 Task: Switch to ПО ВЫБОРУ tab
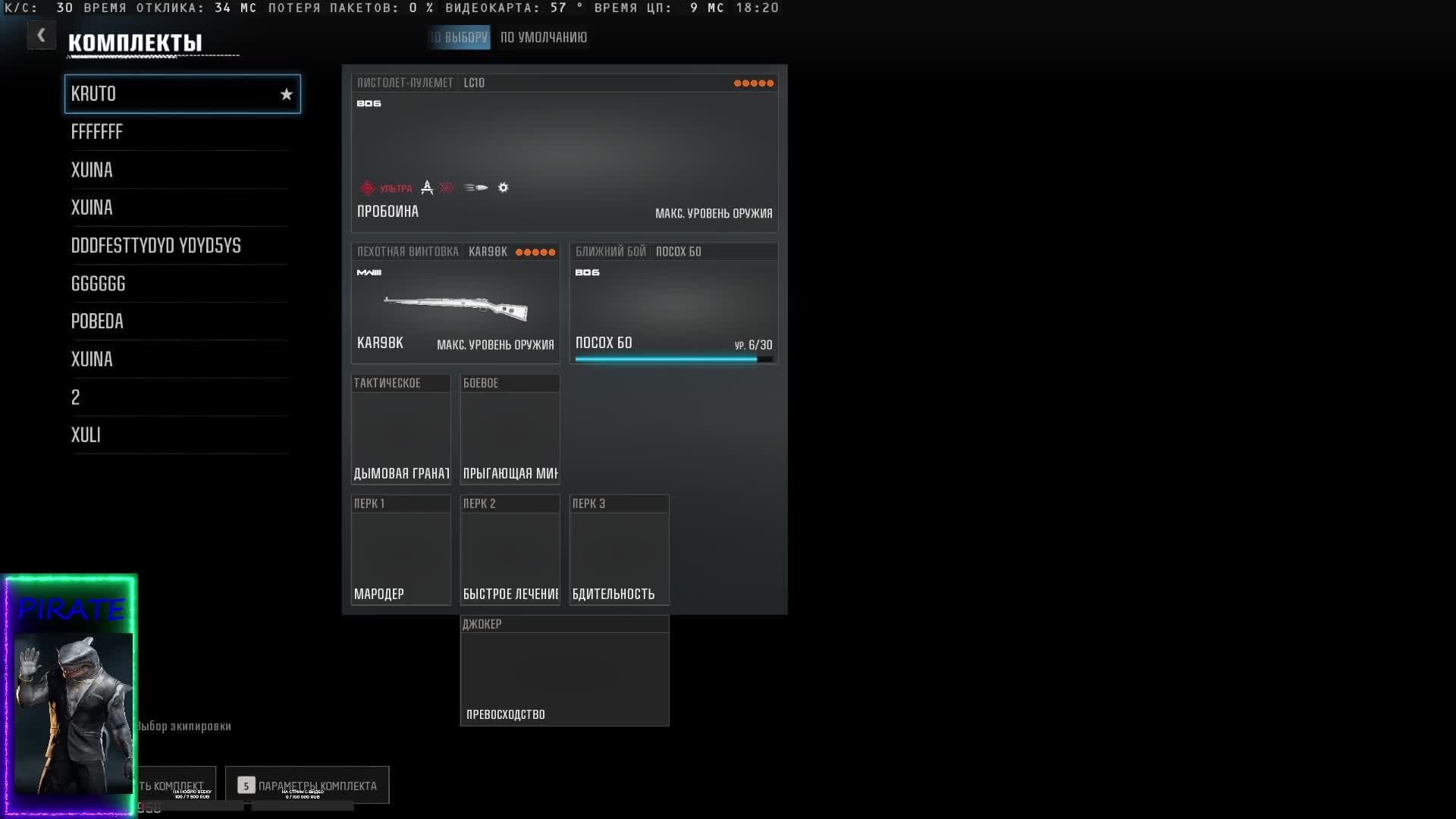pos(460,37)
